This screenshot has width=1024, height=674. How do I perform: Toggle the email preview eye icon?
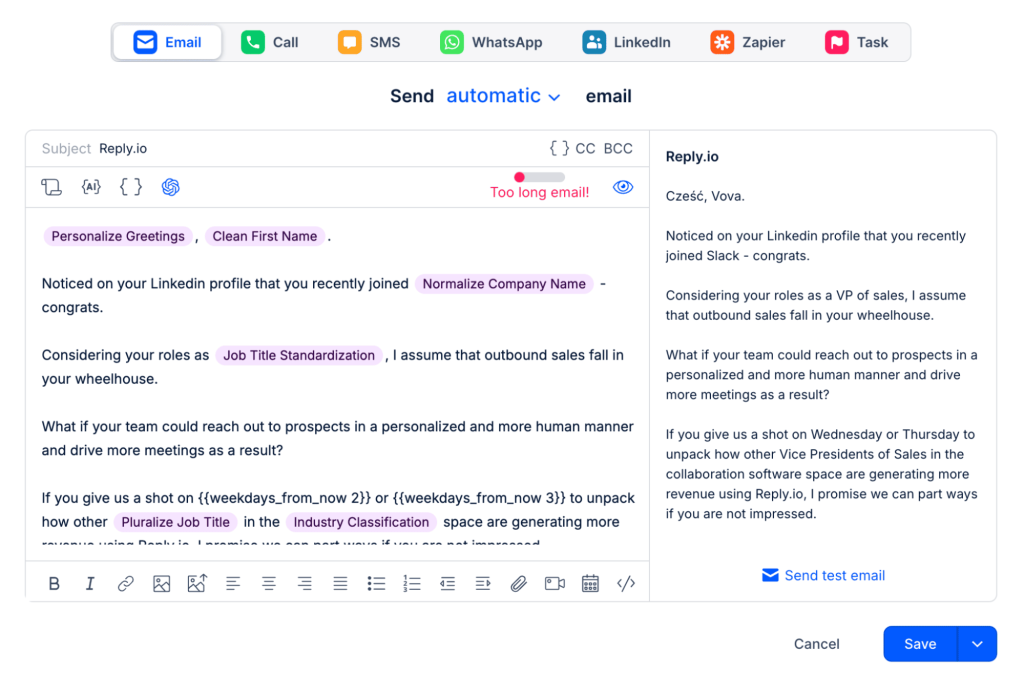[623, 187]
